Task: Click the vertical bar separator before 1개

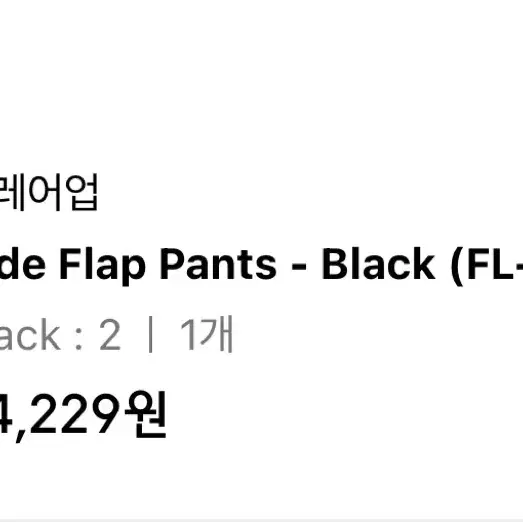Action: [150, 335]
